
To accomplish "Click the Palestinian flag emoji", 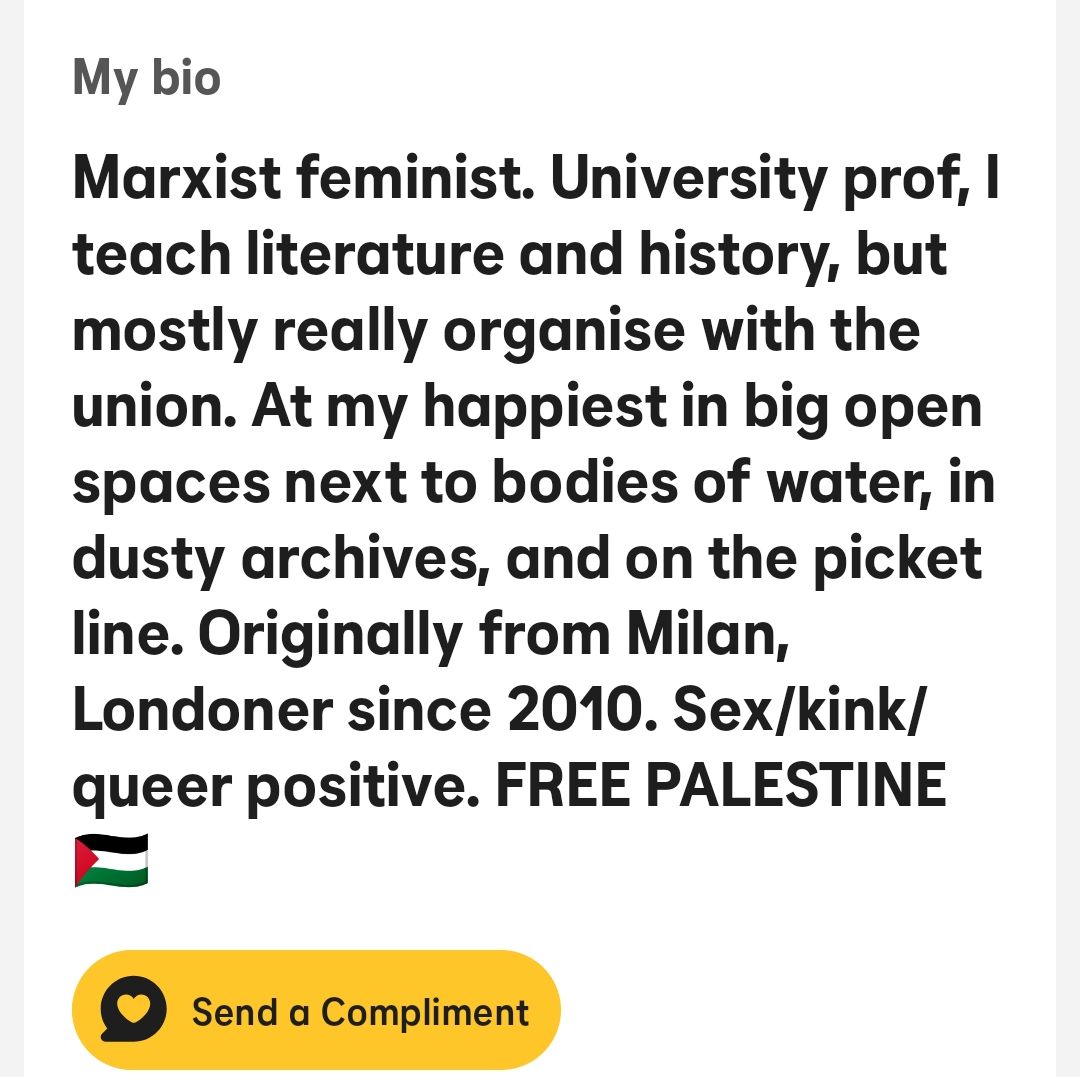I will click(x=111, y=860).
